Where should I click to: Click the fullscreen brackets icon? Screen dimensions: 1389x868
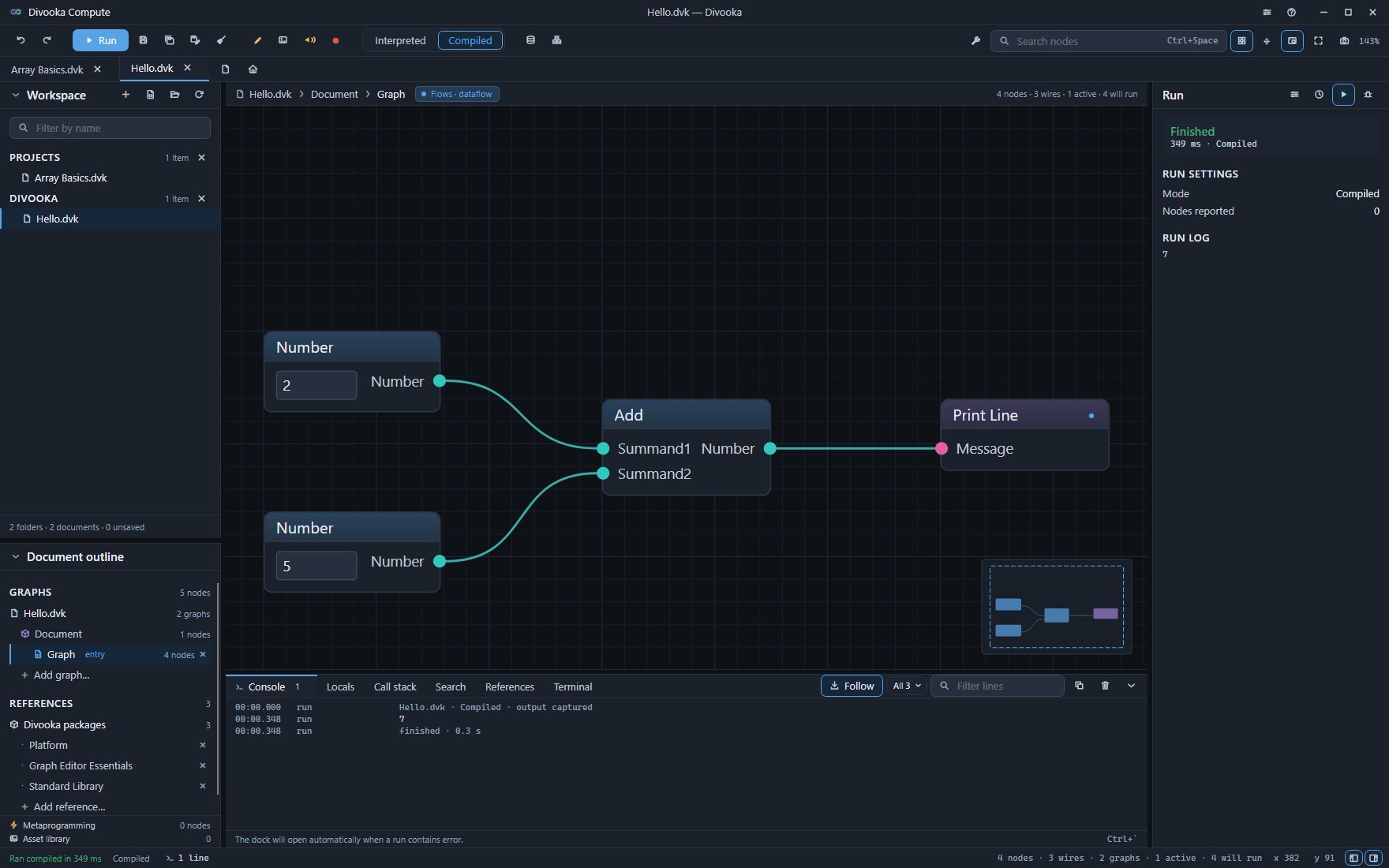click(1318, 41)
